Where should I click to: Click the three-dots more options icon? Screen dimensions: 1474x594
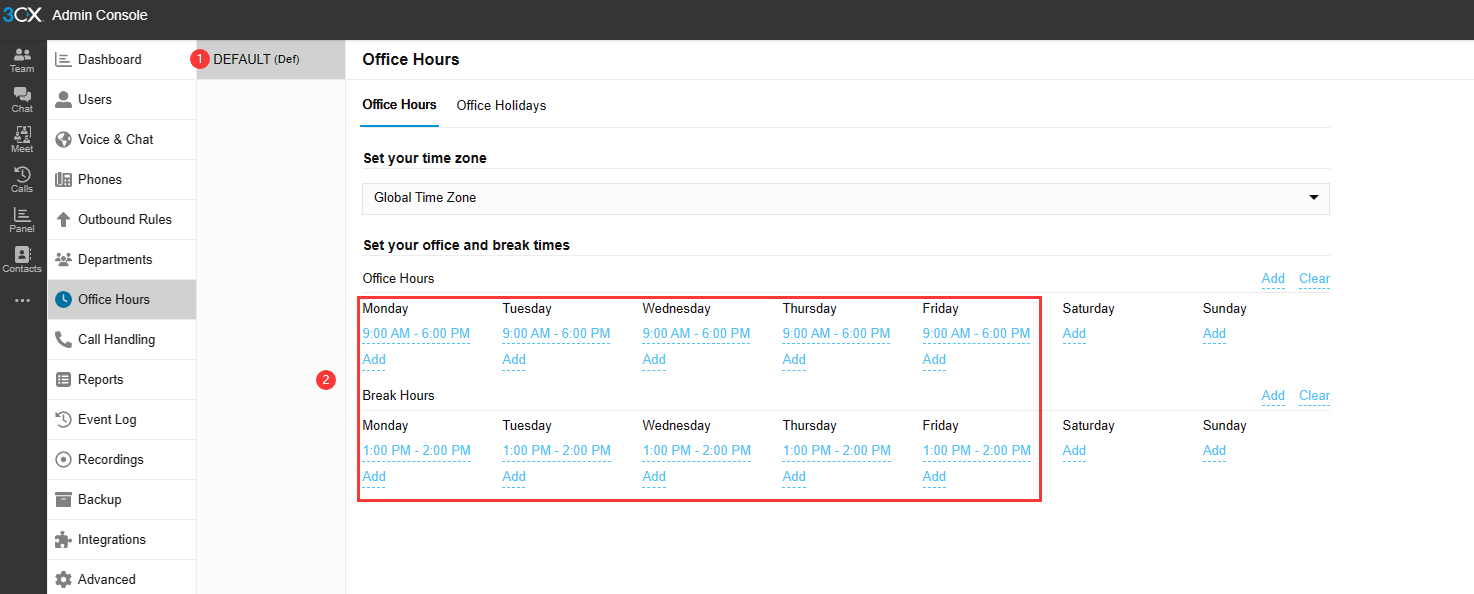coord(22,300)
